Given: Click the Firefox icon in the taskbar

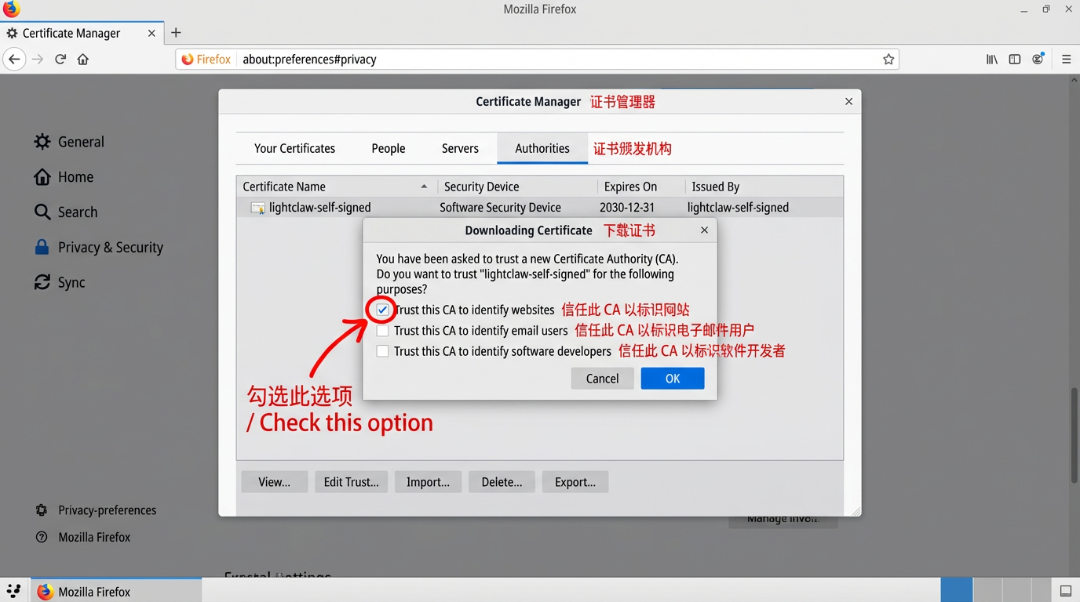Looking at the screenshot, I should pyautogui.click(x=45, y=592).
